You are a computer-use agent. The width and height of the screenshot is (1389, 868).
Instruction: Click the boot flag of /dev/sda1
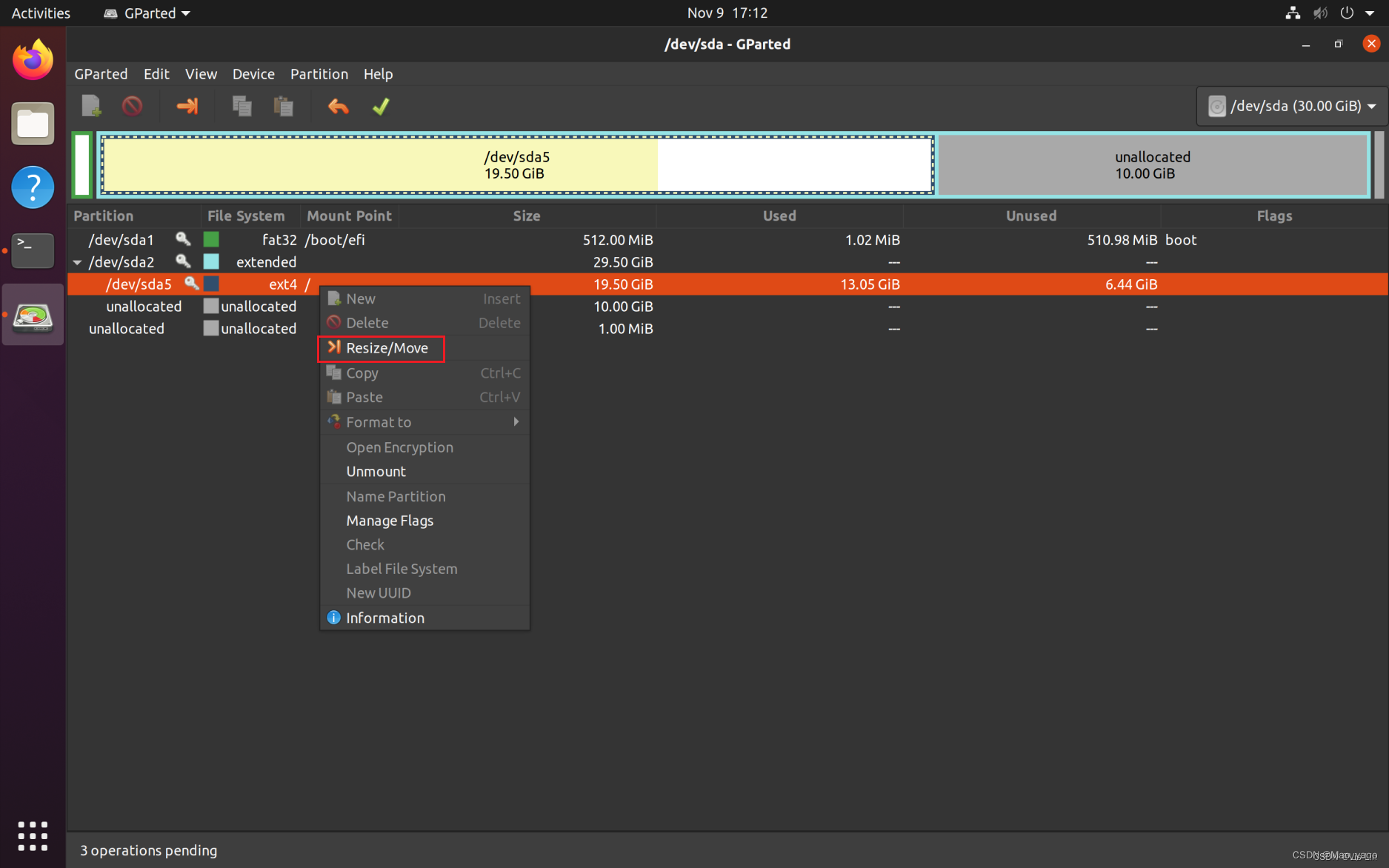point(1181,239)
